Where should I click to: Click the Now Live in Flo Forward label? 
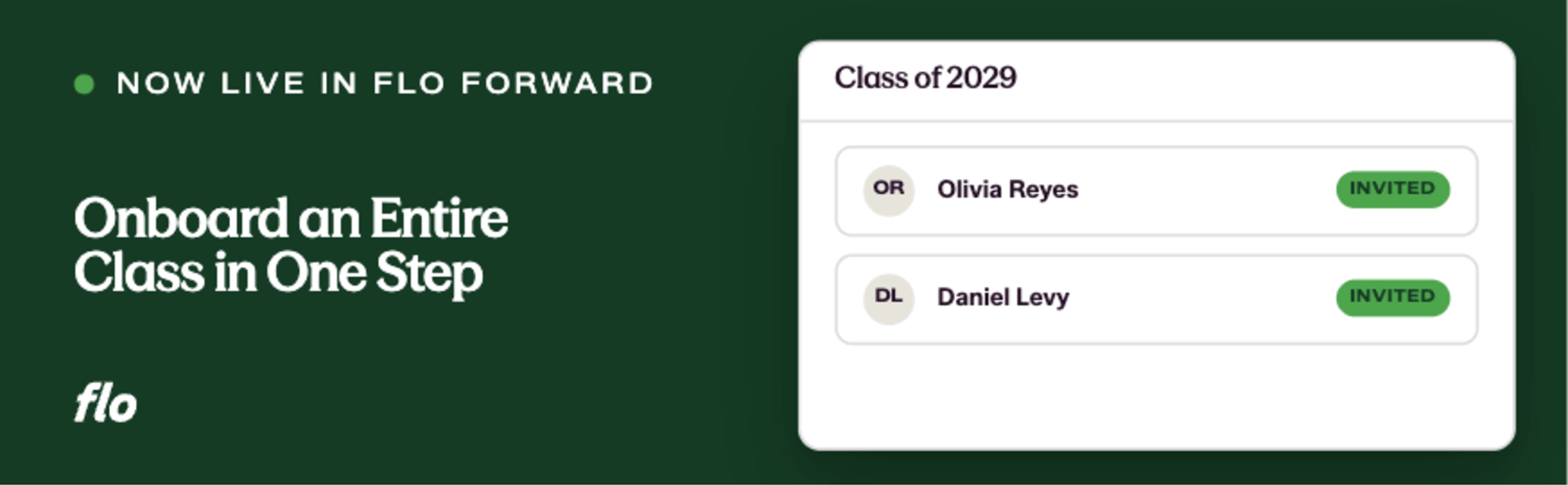click(385, 84)
